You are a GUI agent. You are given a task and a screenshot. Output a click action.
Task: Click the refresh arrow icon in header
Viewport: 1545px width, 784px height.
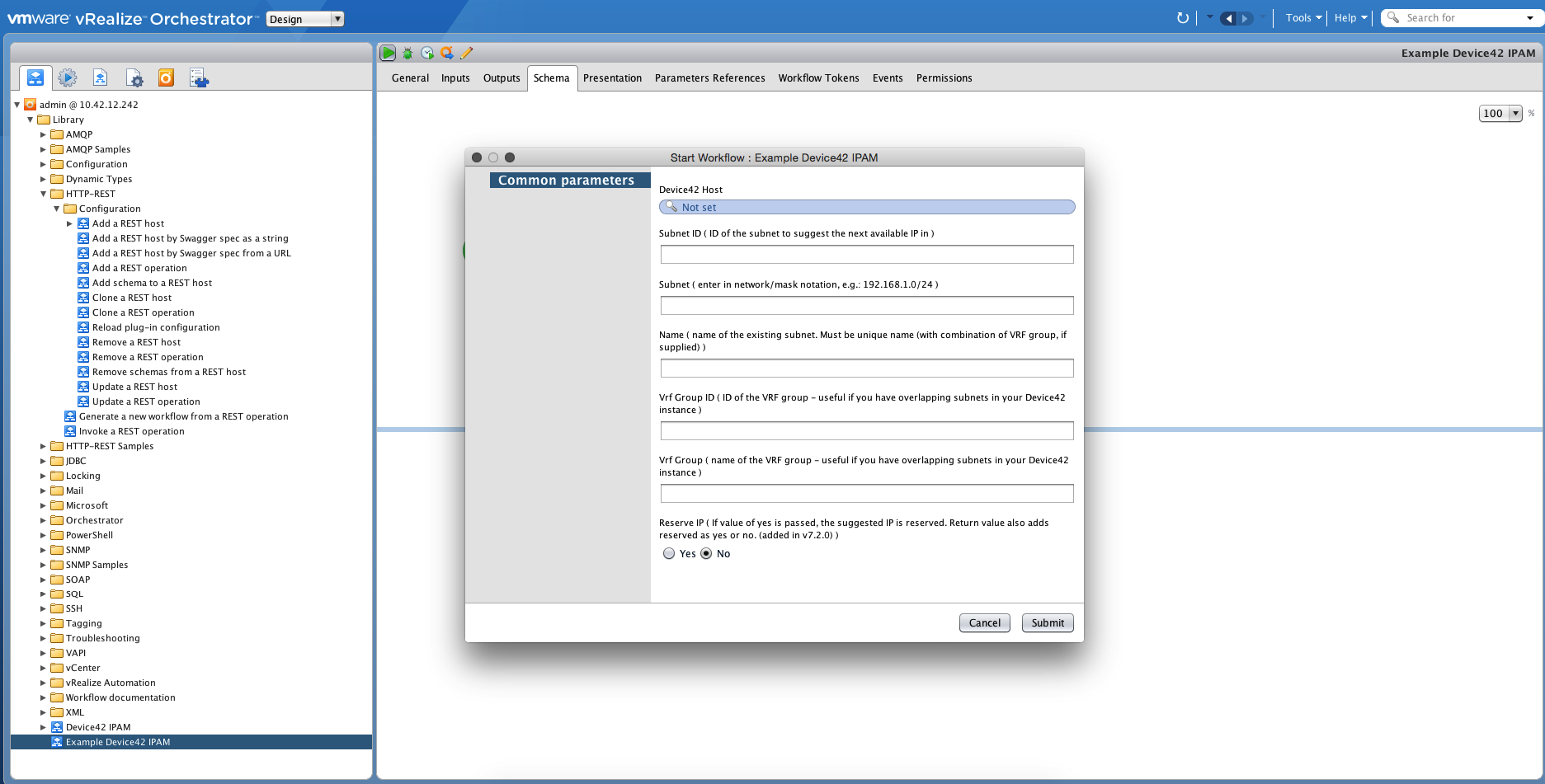click(1183, 17)
